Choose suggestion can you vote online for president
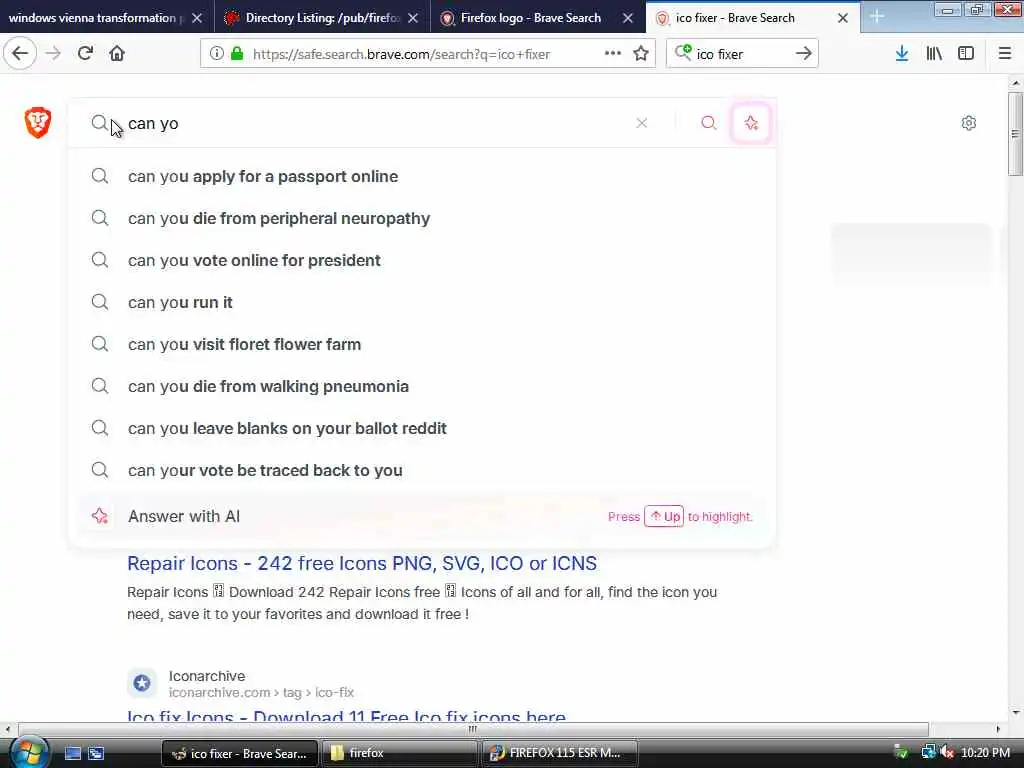 tap(422, 260)
